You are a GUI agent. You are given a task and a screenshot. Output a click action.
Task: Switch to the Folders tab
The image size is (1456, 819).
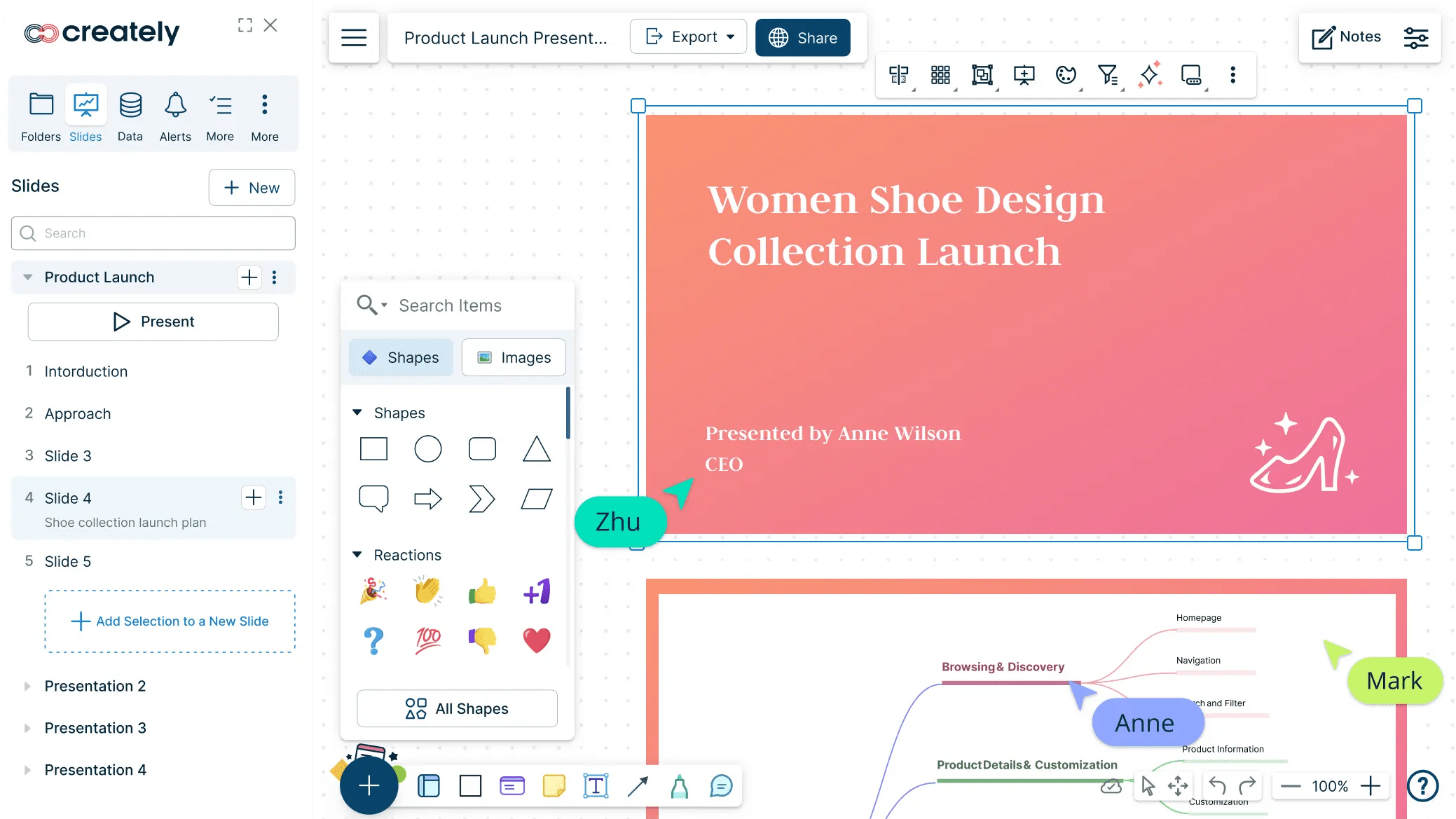41,116
